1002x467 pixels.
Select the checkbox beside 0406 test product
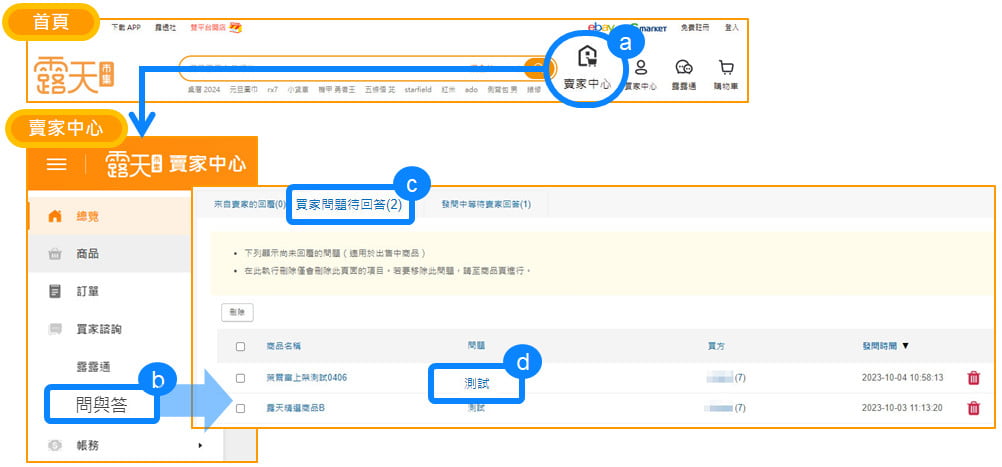click(x=240, y=378)
